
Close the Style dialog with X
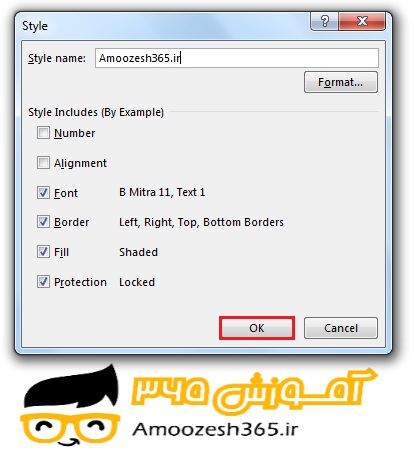(x=362, y=22)
